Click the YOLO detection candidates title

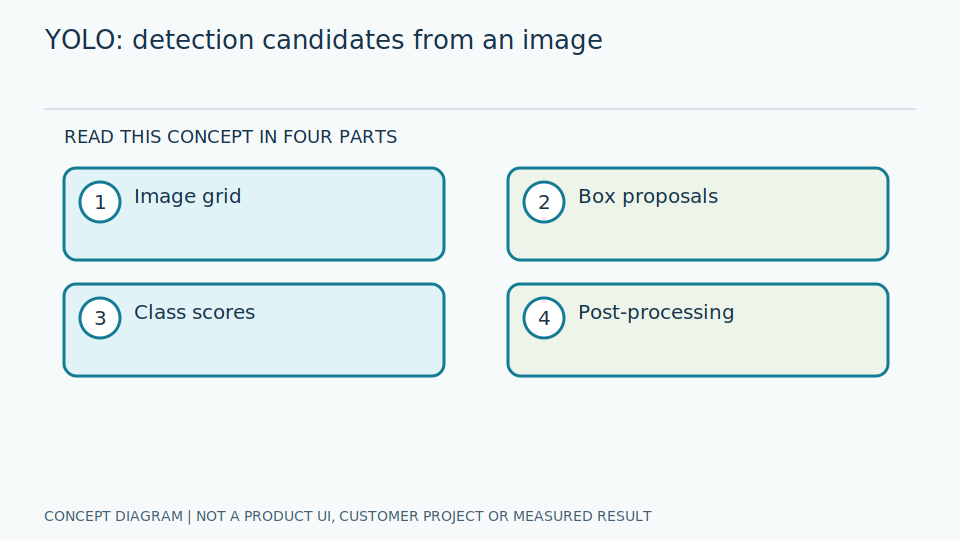pyautogui.click(x=323, y=40)
